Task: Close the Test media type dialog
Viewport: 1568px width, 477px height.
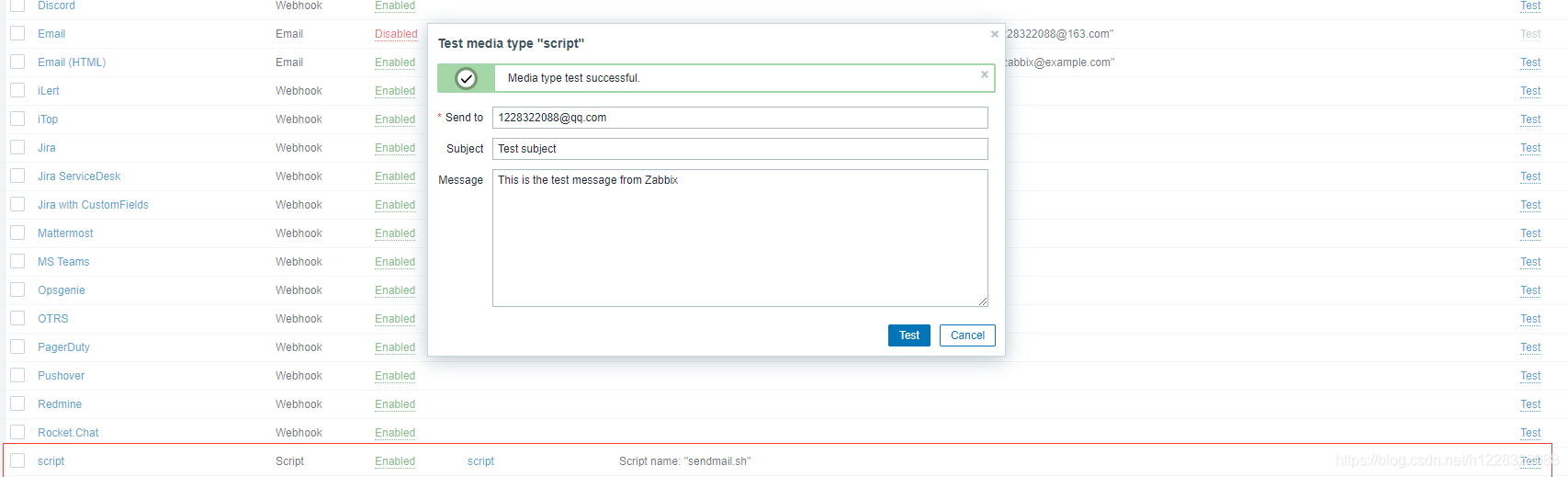Action: pyautogui.click(x=994, y=34)
